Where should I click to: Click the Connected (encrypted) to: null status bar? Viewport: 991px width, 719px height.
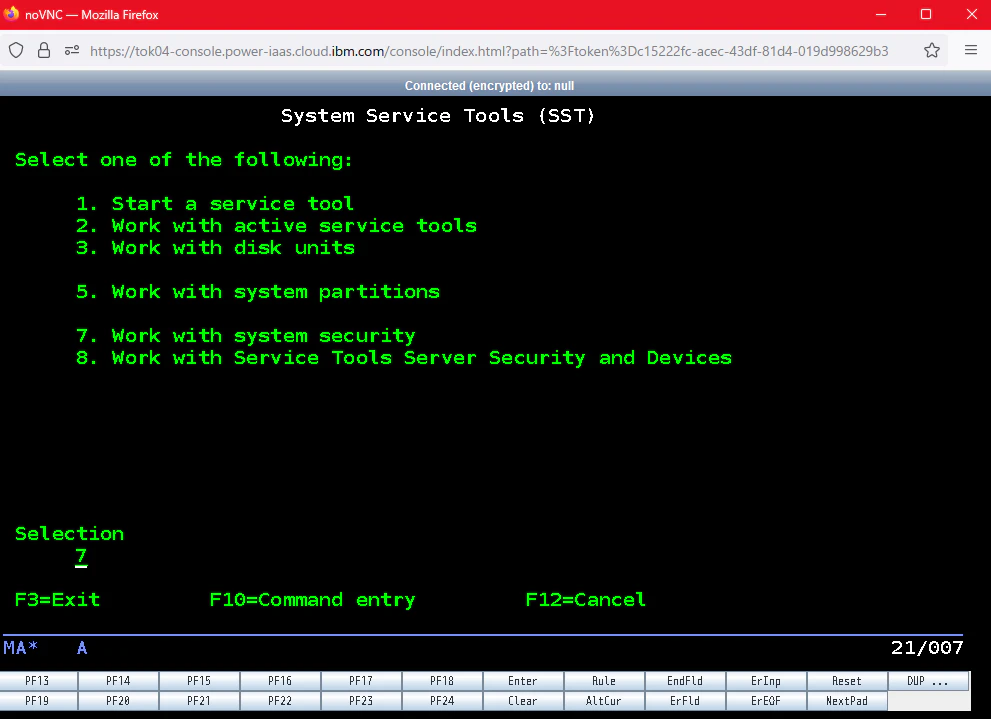click(489, 86)
